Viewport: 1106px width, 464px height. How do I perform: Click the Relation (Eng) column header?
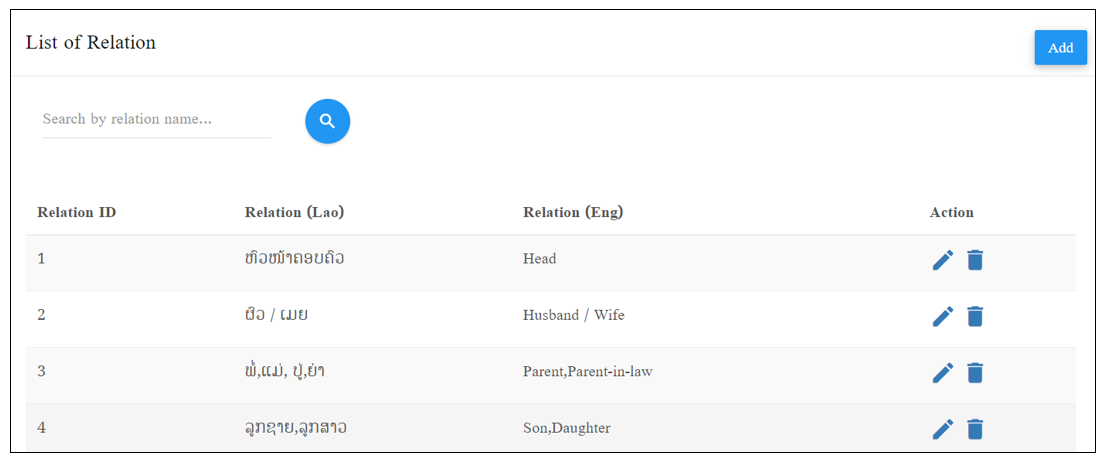(x=573, y=212)
